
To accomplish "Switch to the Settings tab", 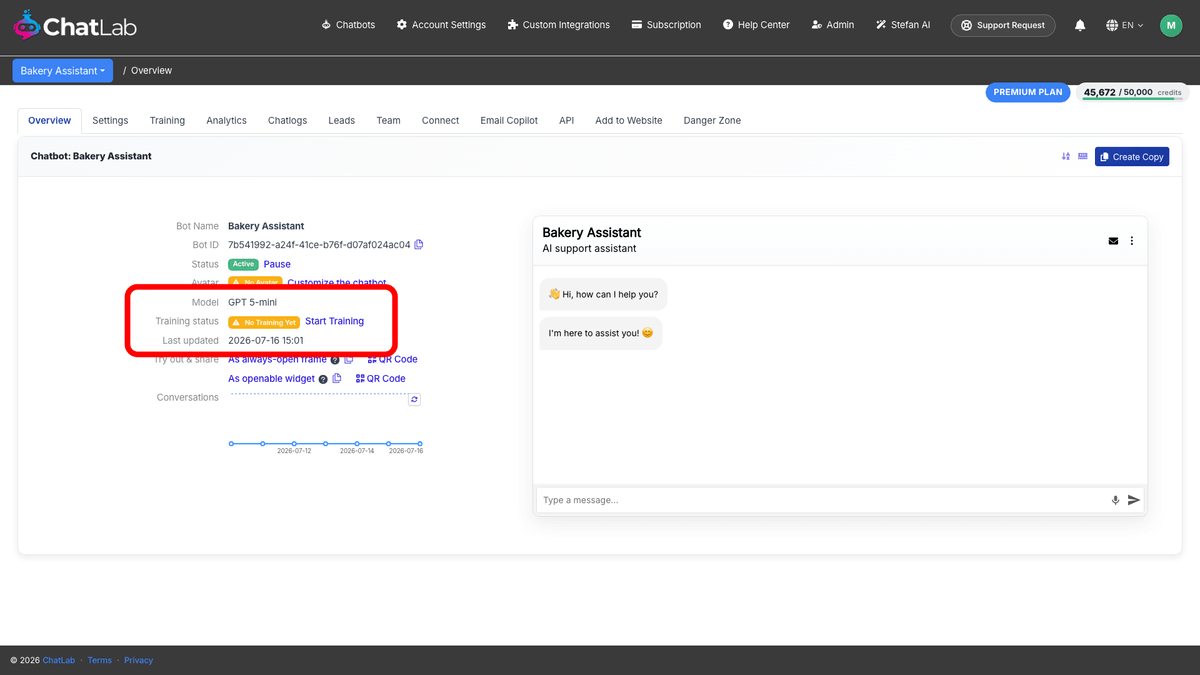I will tap(110, 120).
